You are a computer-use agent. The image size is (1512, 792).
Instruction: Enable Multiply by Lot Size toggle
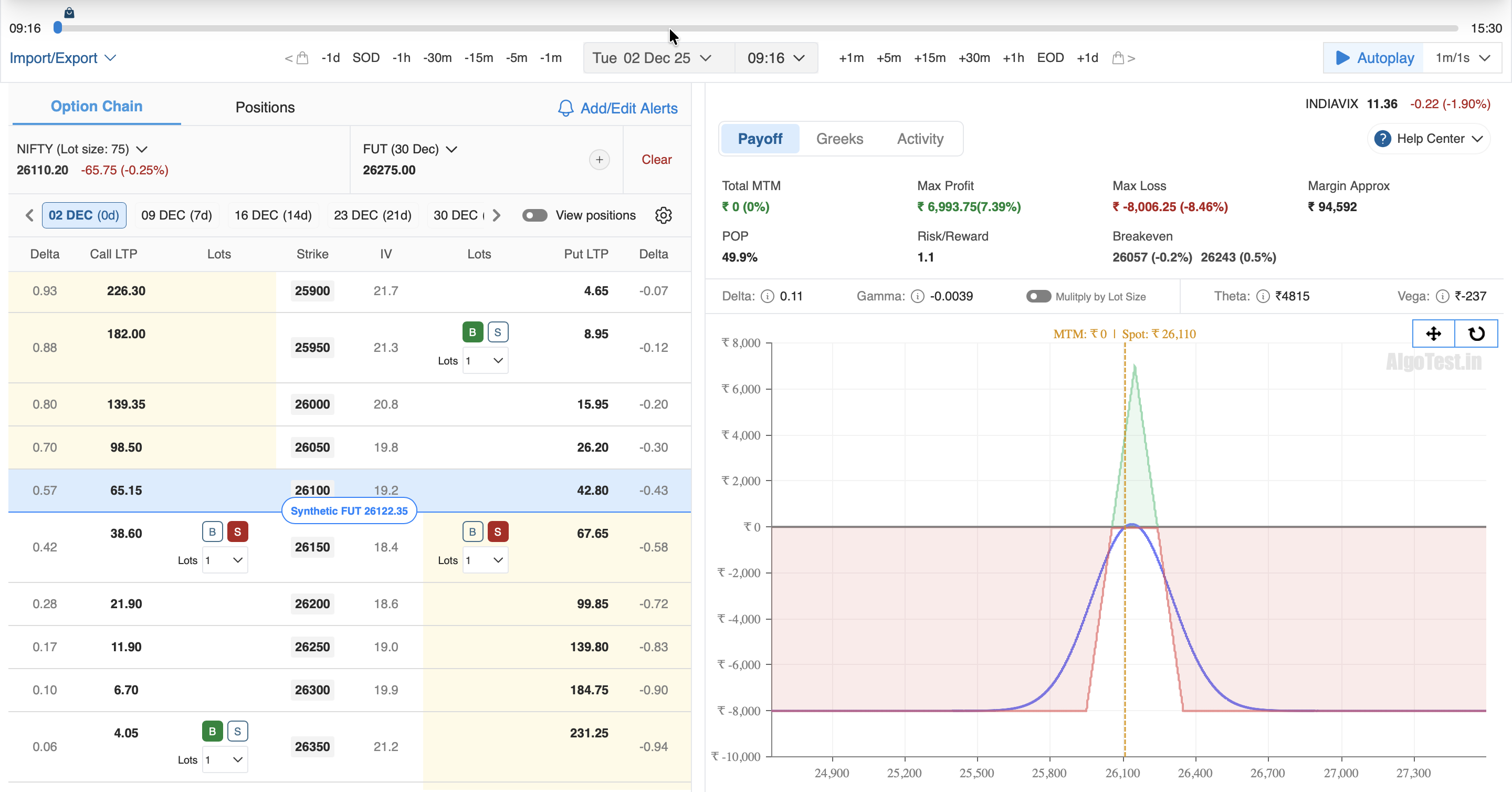1038,296
